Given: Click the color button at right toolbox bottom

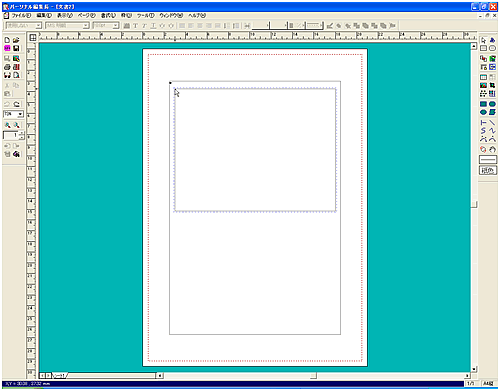Looking at the screenshot, I should click(488, 171).
